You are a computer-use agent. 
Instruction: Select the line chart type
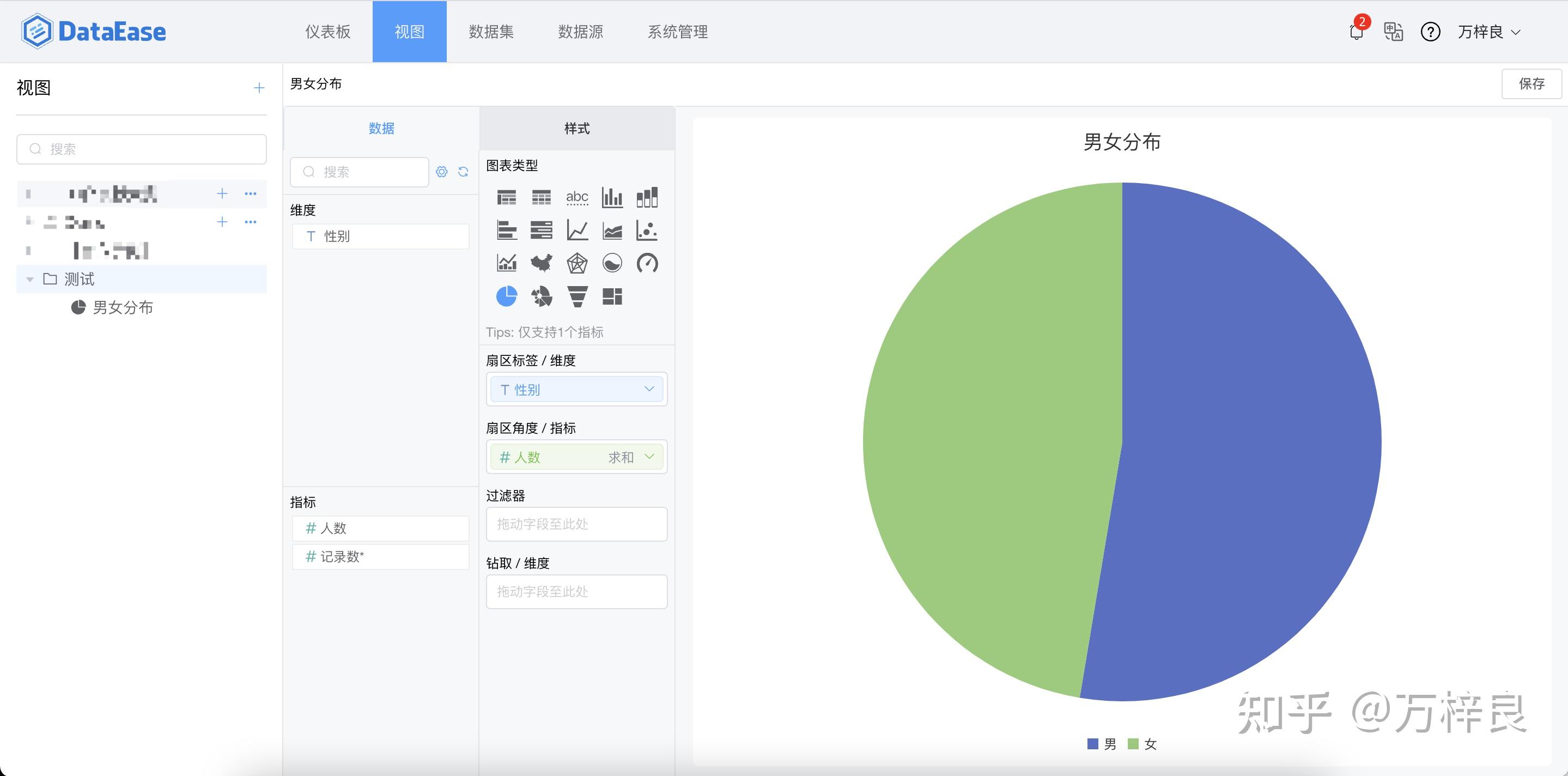click(577, 230)
